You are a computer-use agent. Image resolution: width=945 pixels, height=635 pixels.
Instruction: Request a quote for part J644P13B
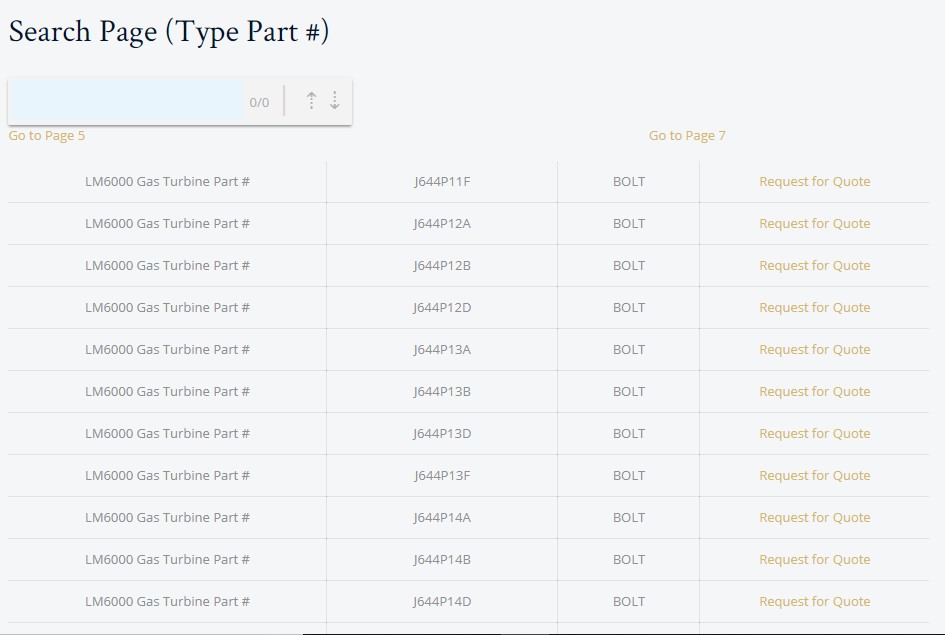(814, 392)
